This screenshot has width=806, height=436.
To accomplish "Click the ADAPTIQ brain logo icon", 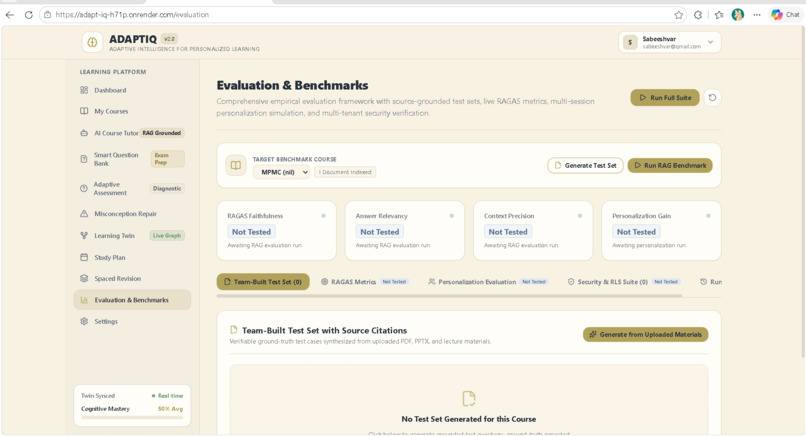I will [93, 43].
